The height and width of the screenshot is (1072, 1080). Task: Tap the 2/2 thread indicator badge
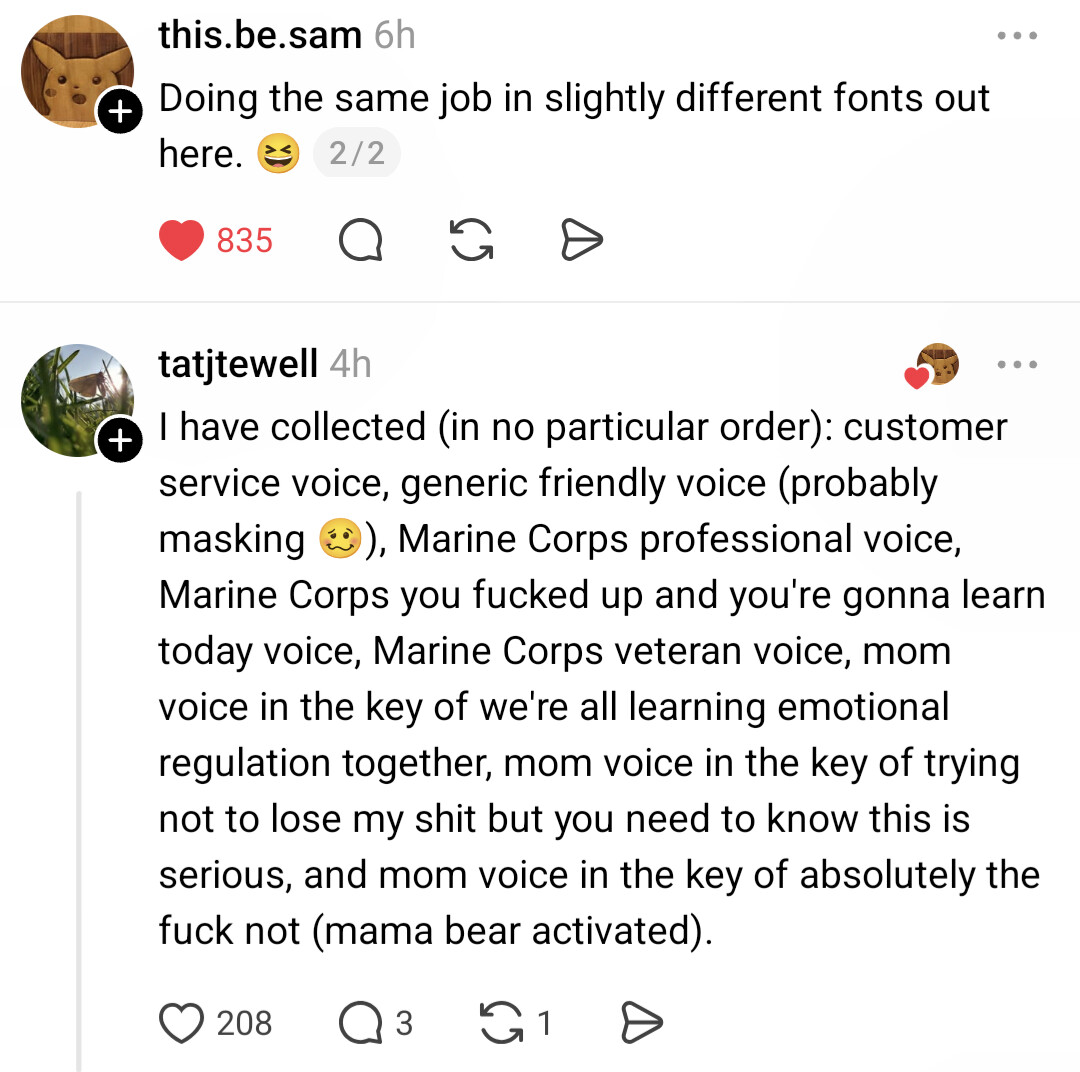tap(357, 154)
